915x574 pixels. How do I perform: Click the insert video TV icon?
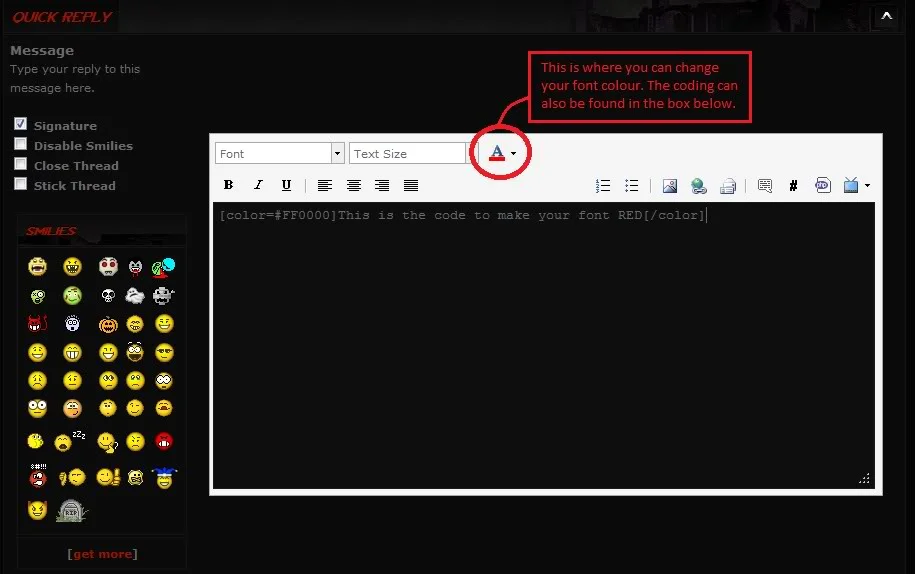click(x=851, y=186)
